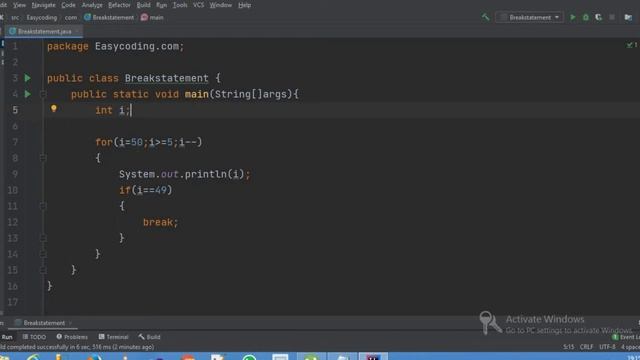Open the Code menu
The height and width of the screenshot is (360, 640).
tap(68, 5)
